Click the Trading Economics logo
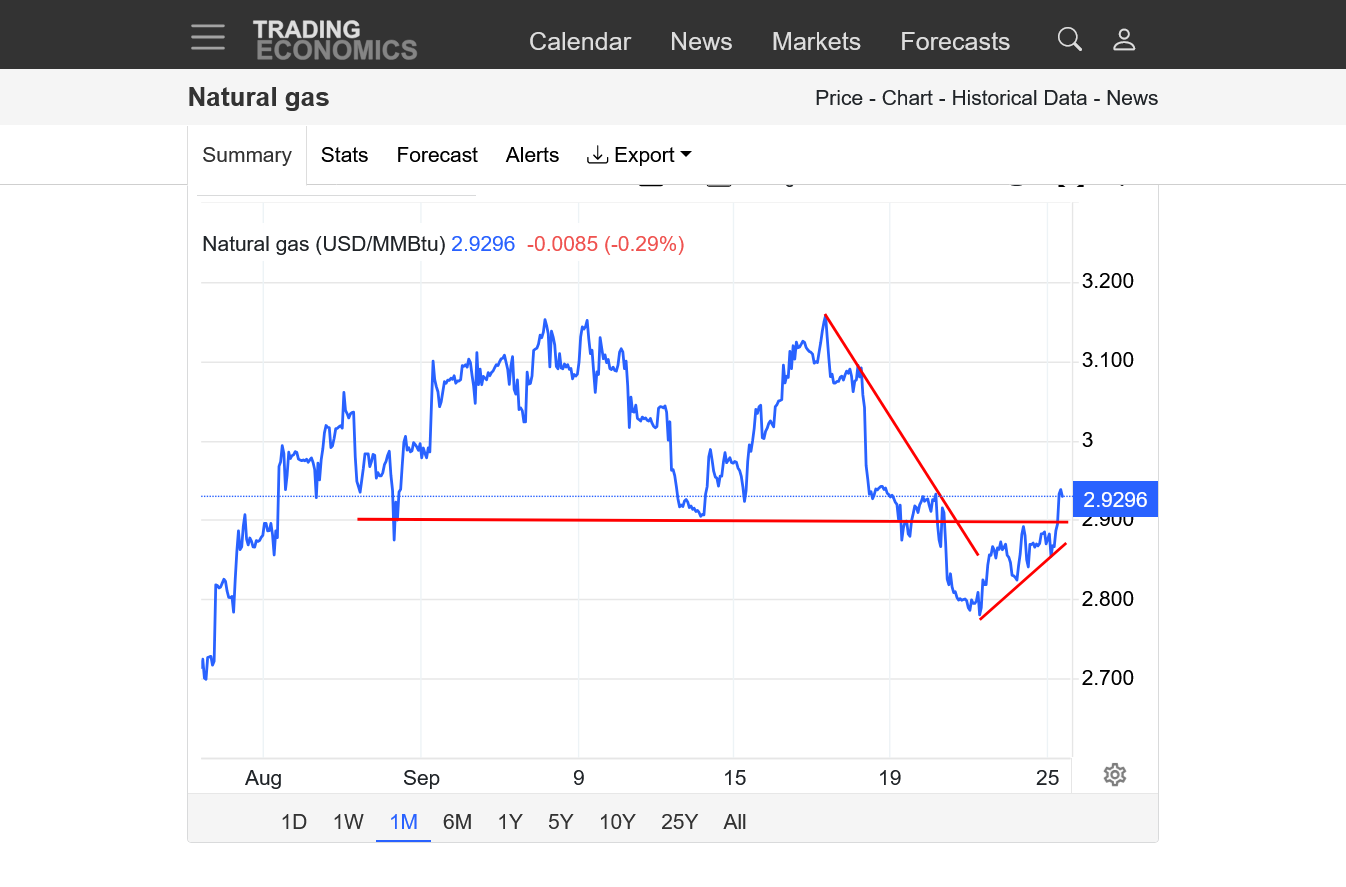Screen dimensions: 1346x887 (x=335, y=40)
